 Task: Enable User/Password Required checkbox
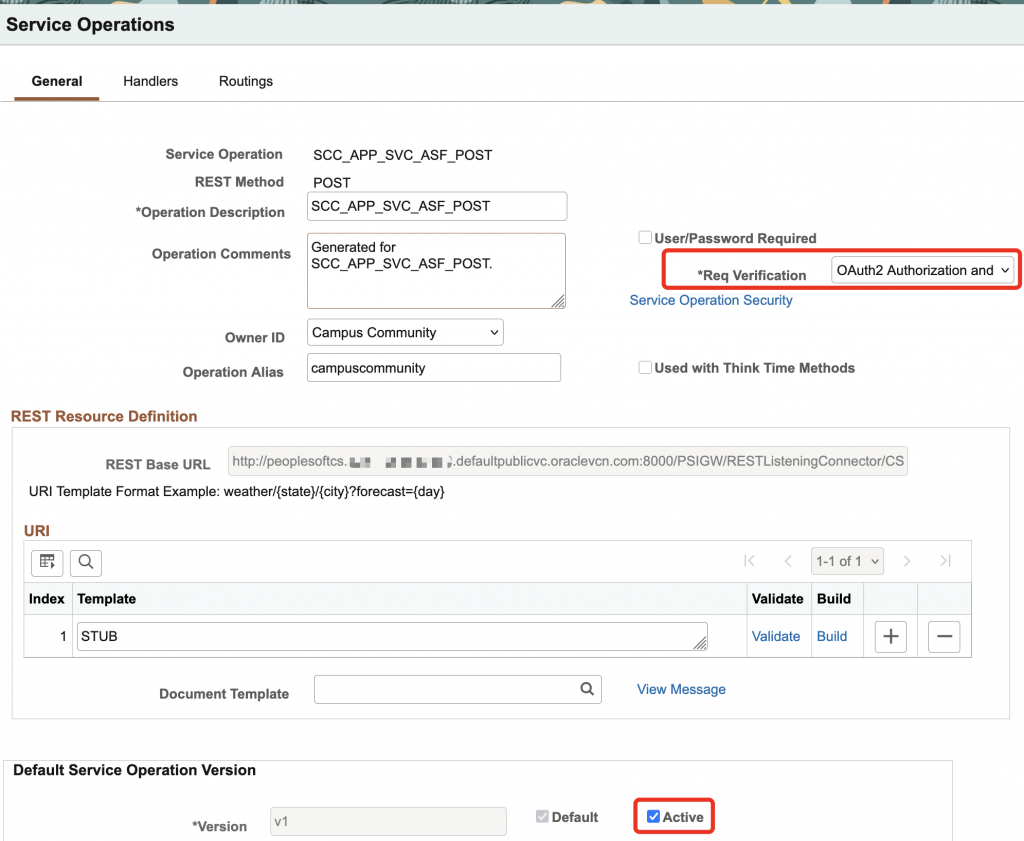click(x=645, y=238)
